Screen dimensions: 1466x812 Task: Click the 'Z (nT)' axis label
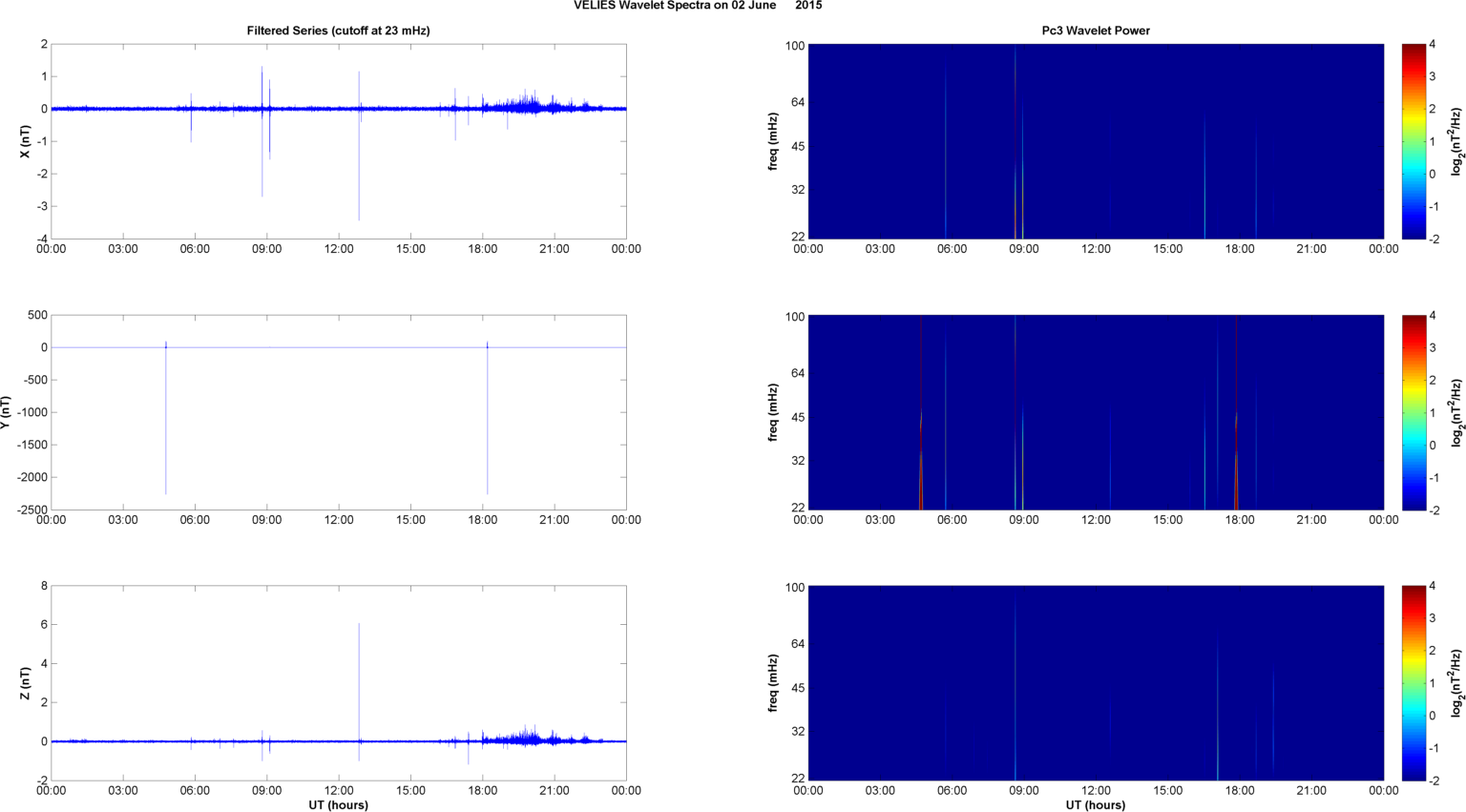coord(25,683)
